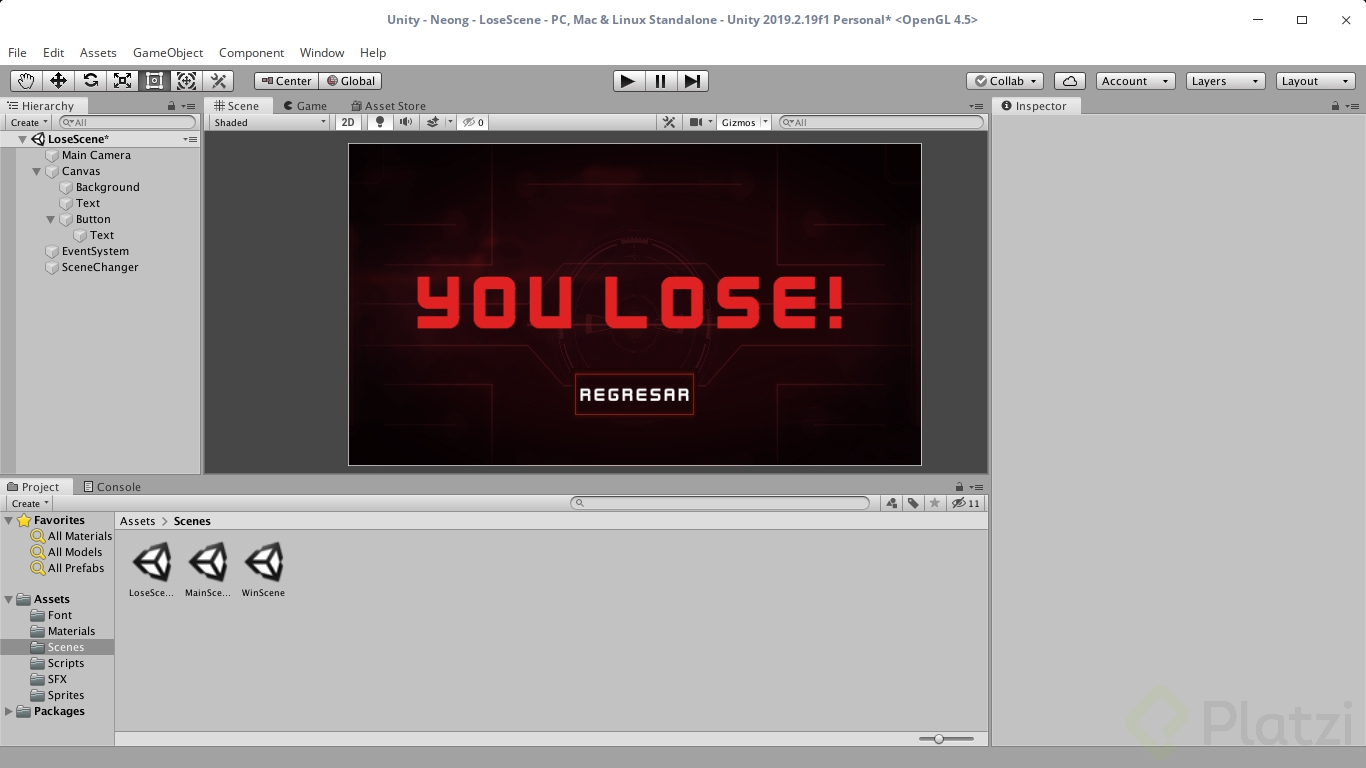Lock the Inspector panel
This screenshot has width=1366, height=768.
pyautogui.click(x=1335, y=106)
